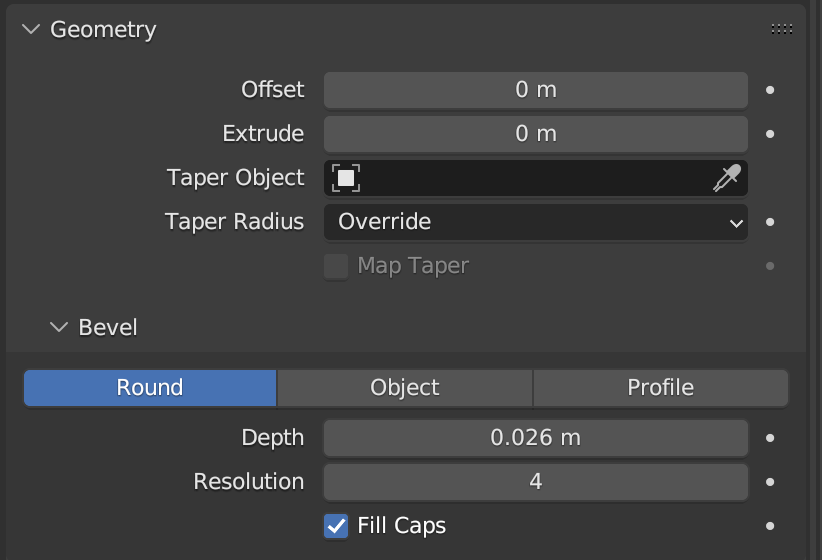822x560 pixels.
Task: Click the Depth 0.026 m value field
Action: pos(536,438)
